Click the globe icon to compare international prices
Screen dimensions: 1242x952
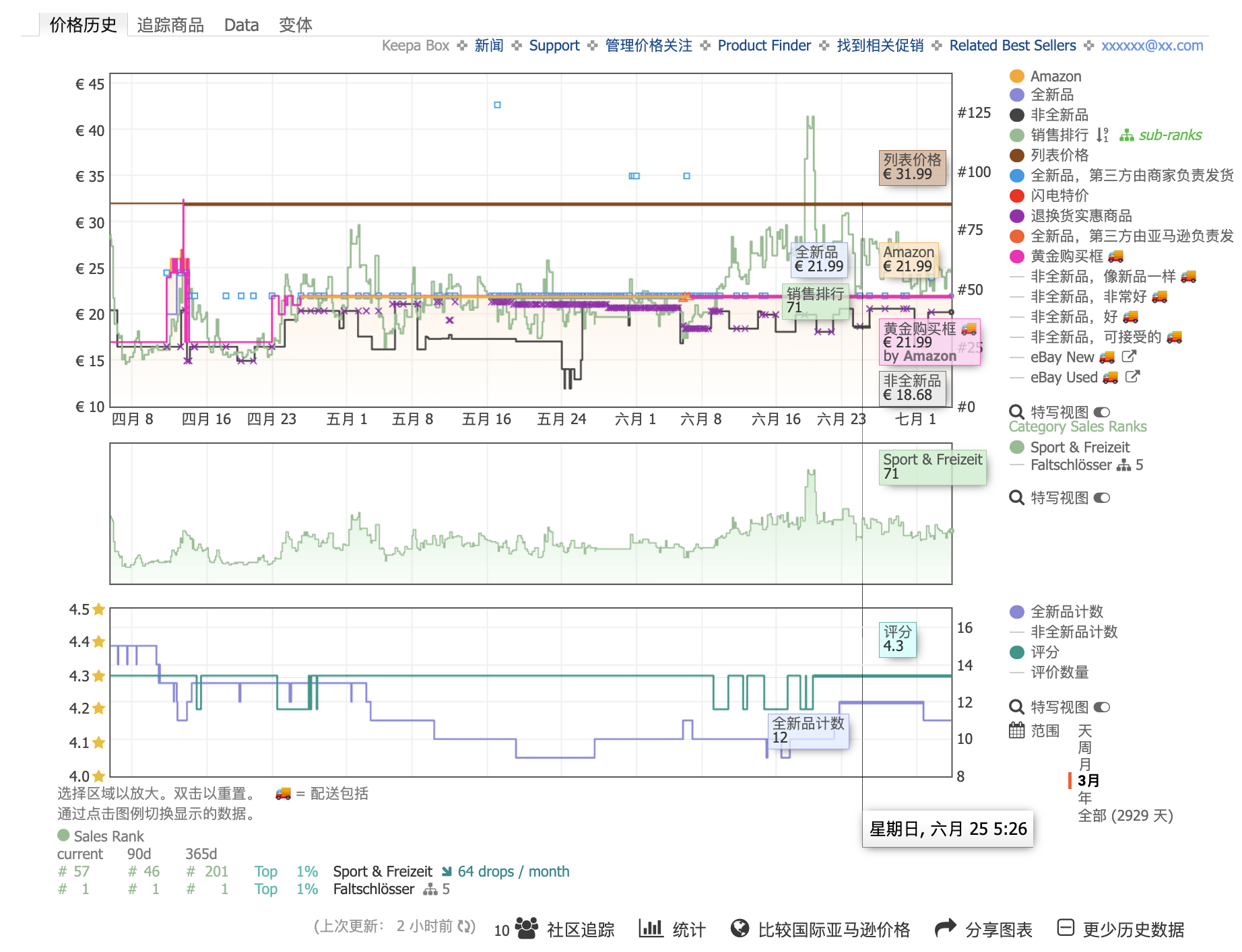coord(740,928)
